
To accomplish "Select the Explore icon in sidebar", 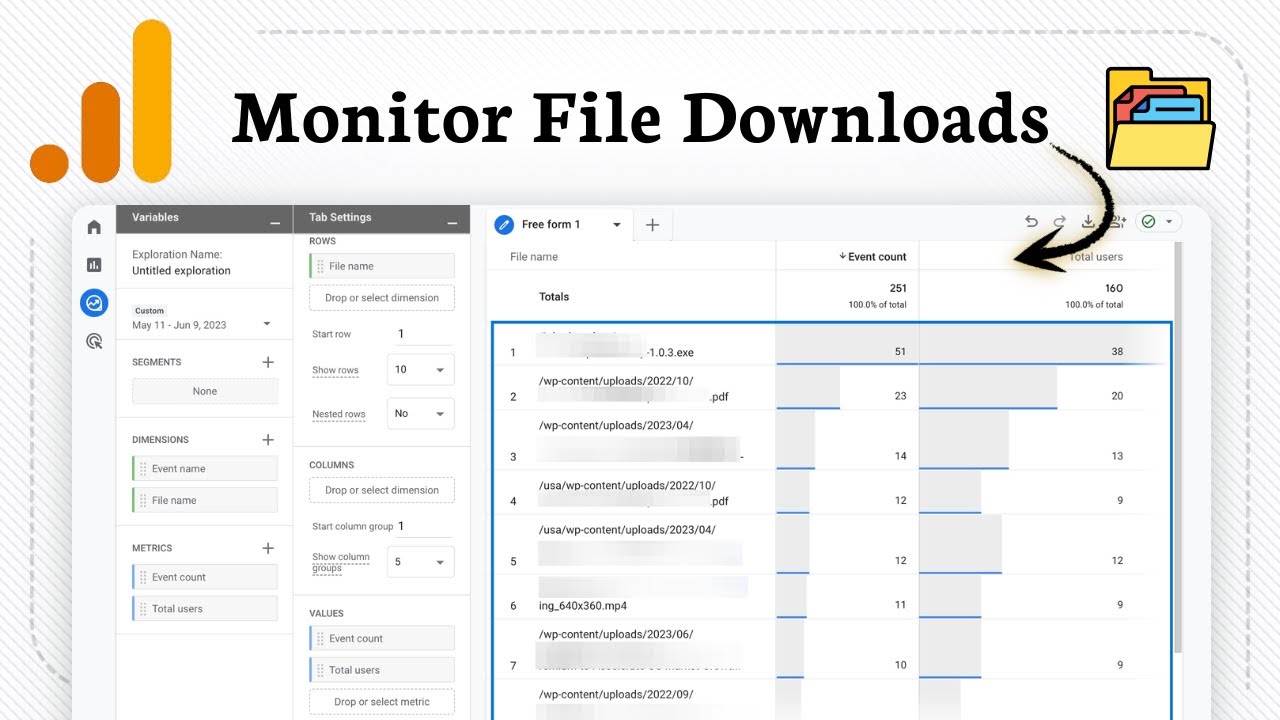I will point(94,303).
